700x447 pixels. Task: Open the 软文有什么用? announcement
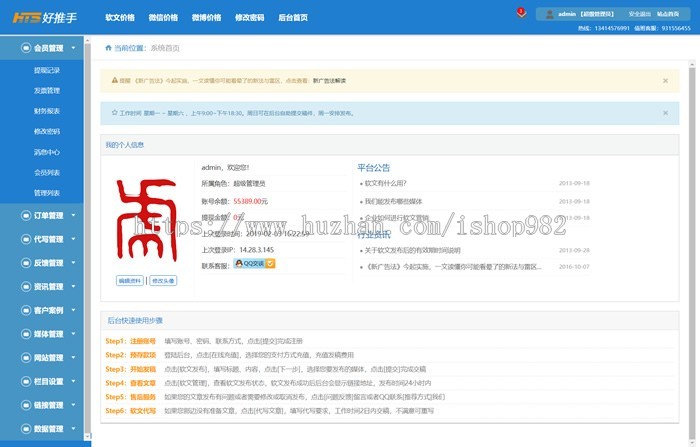385,183
